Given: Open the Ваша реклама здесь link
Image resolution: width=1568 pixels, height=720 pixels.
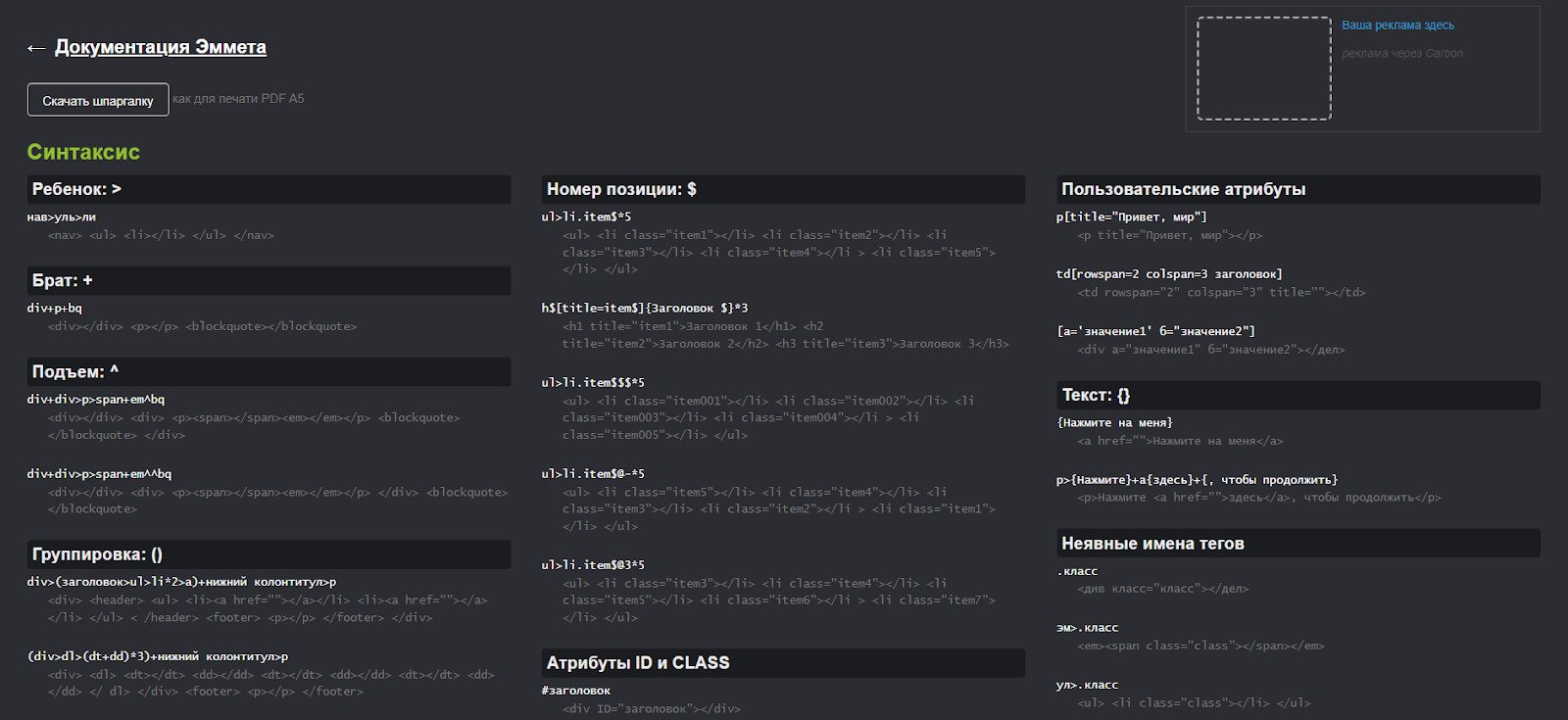Looking at the screenshot, I should coord(1397,25).
